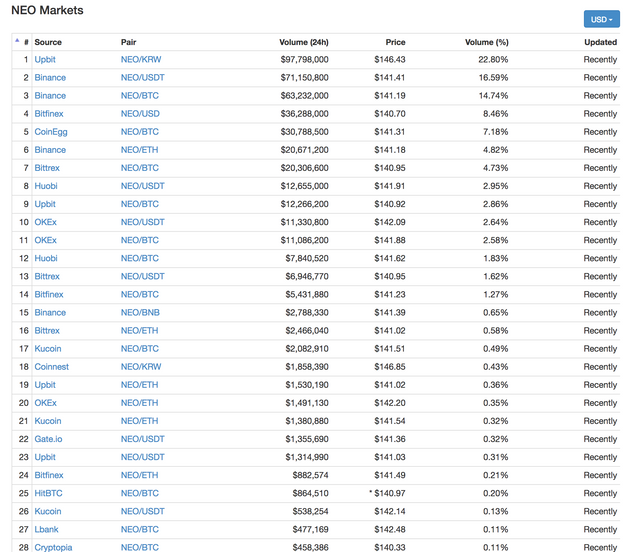The image size is (640, 552).
Task: Open NEO/BTC pair in Lbank row
Action: (140, 529)
